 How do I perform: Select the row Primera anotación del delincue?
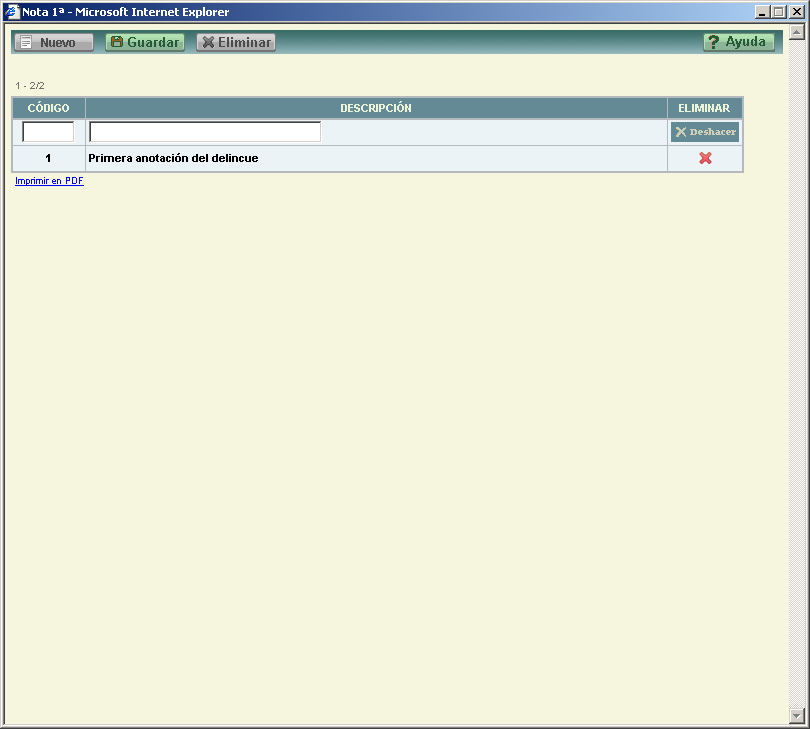tap(172, 158)
